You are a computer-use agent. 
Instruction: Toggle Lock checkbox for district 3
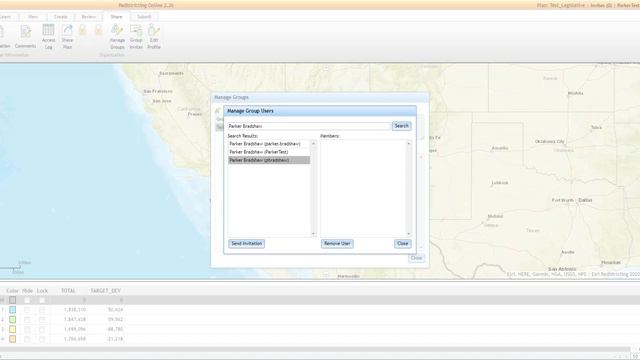point(42,329)
